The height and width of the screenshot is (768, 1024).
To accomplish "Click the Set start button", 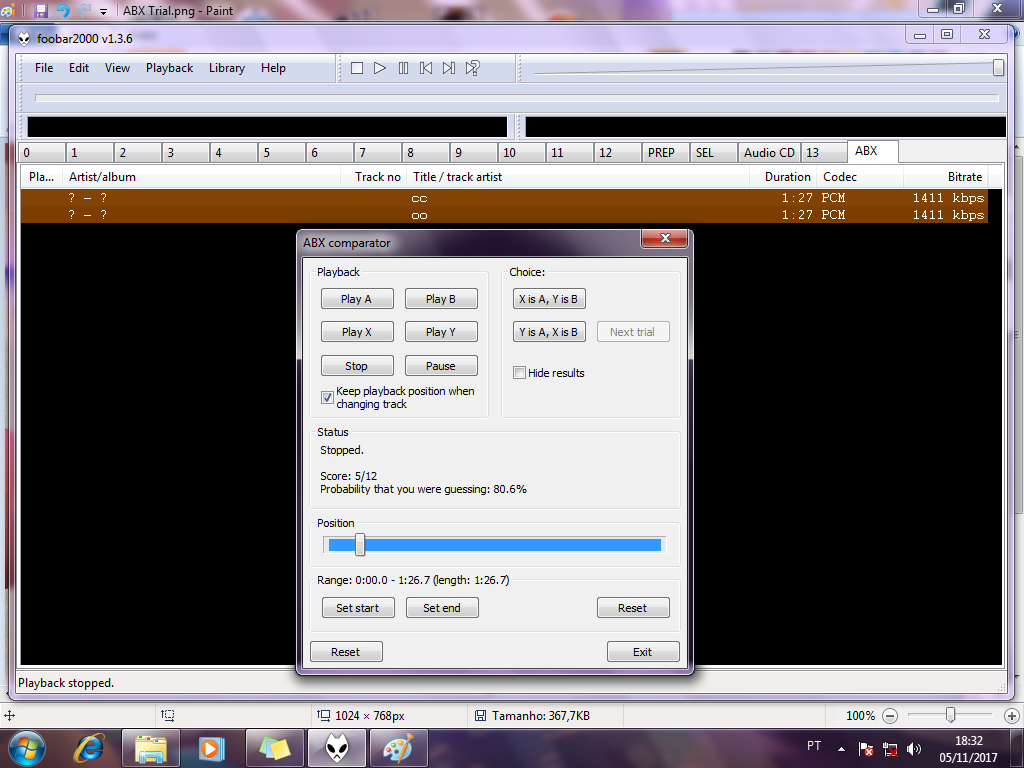I will [x=358, y=608].
